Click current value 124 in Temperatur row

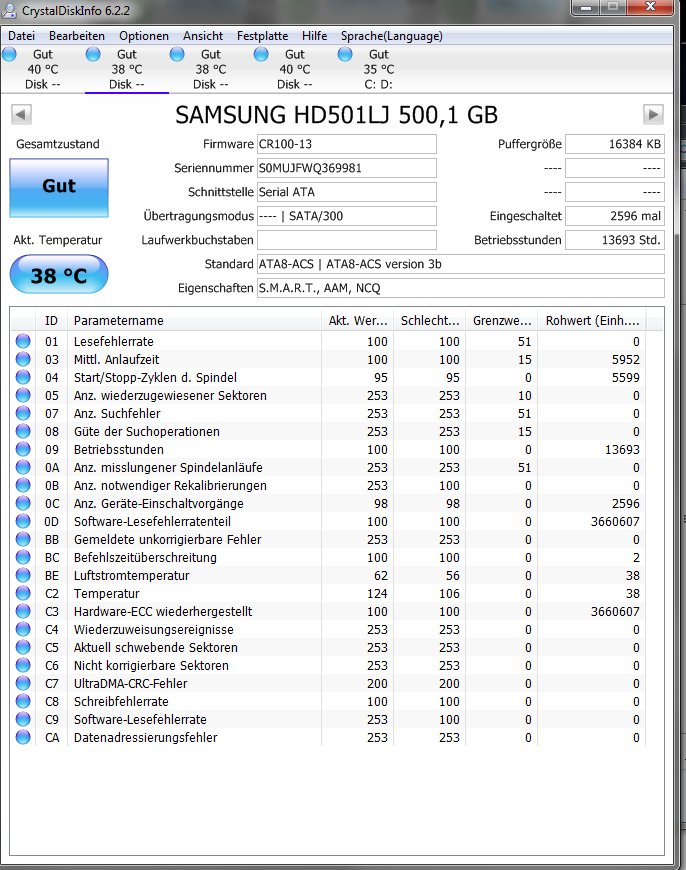pos(377,594)
